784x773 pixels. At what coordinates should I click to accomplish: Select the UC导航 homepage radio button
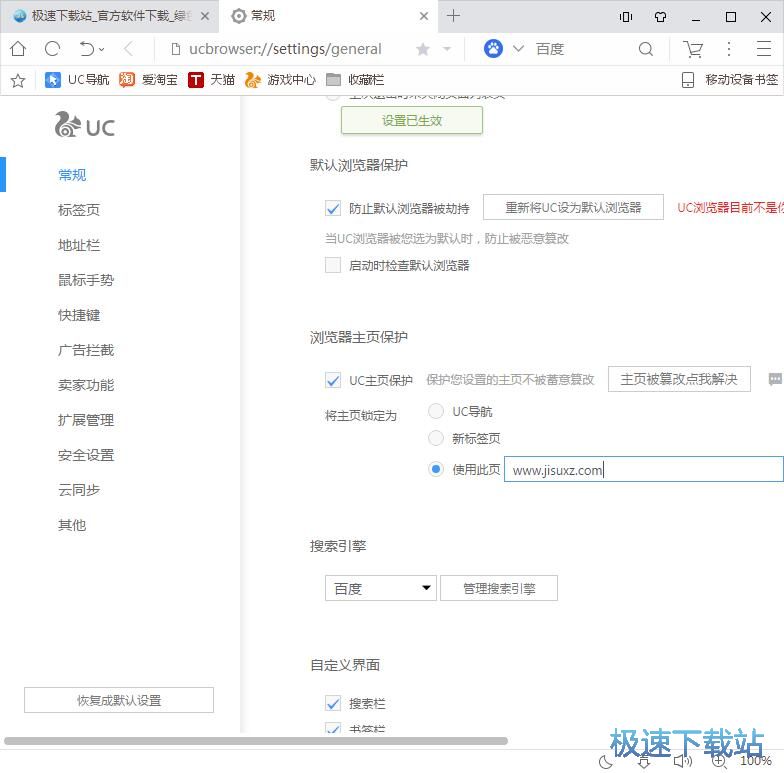coord(436,411)
